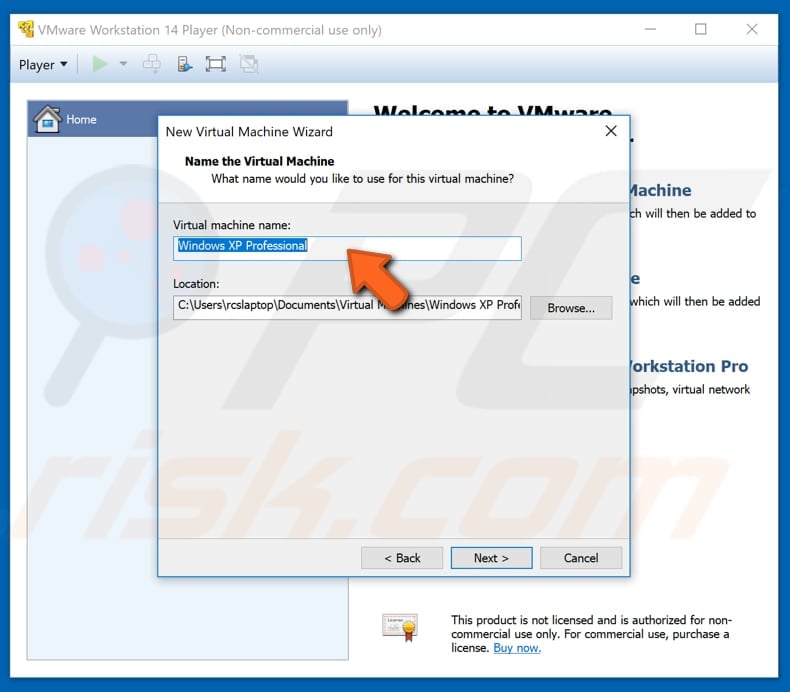This screenshot has height=692, width=790.
Task: Click the Workstation Pro upgrade heading
Action: click(x=689, y=366)
